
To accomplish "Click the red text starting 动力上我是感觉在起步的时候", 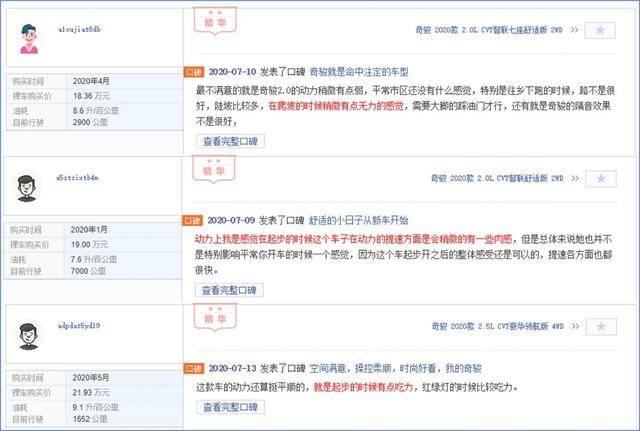I will click(x=353, y=239).
